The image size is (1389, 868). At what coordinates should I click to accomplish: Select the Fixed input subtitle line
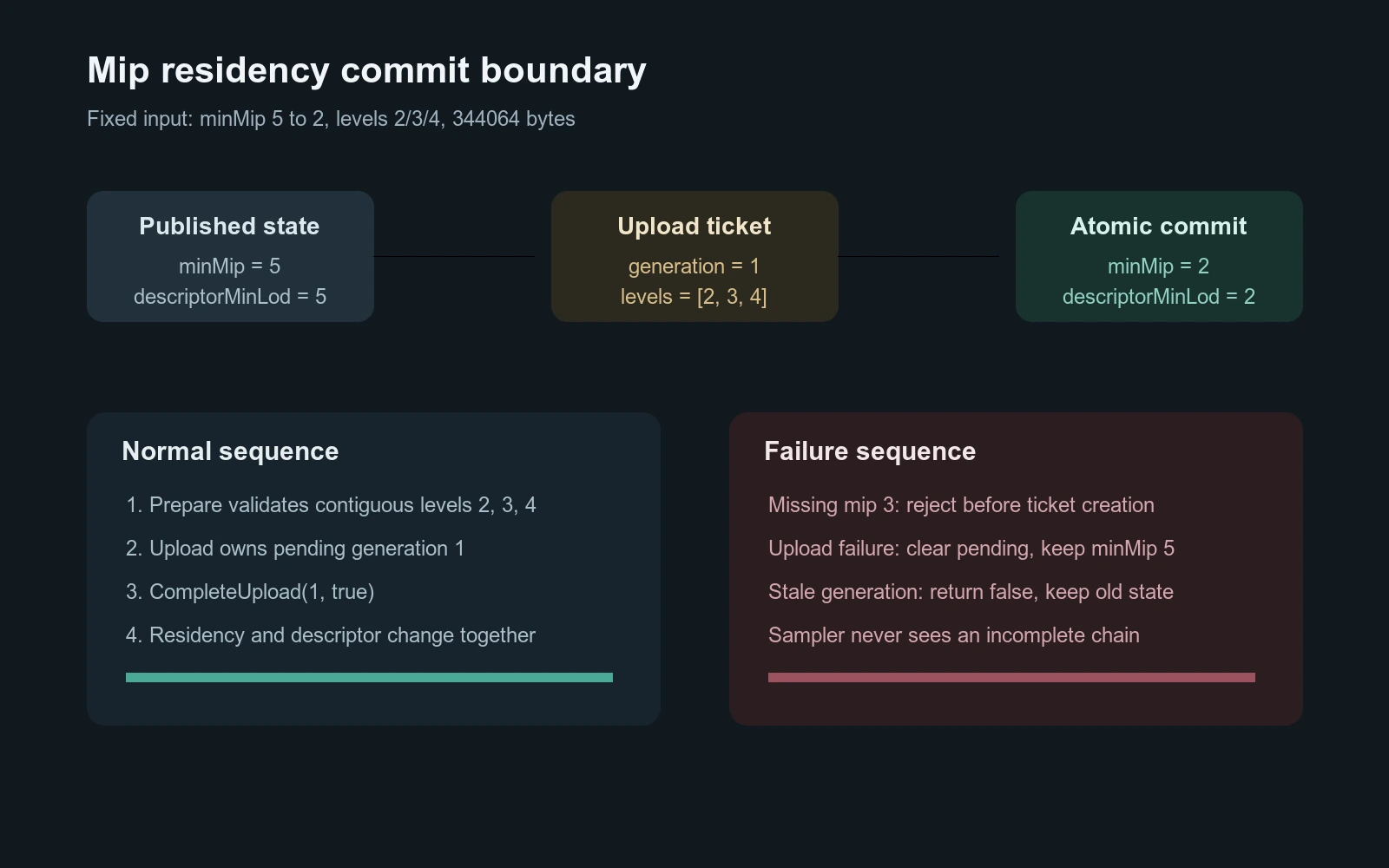pos(331,119)
